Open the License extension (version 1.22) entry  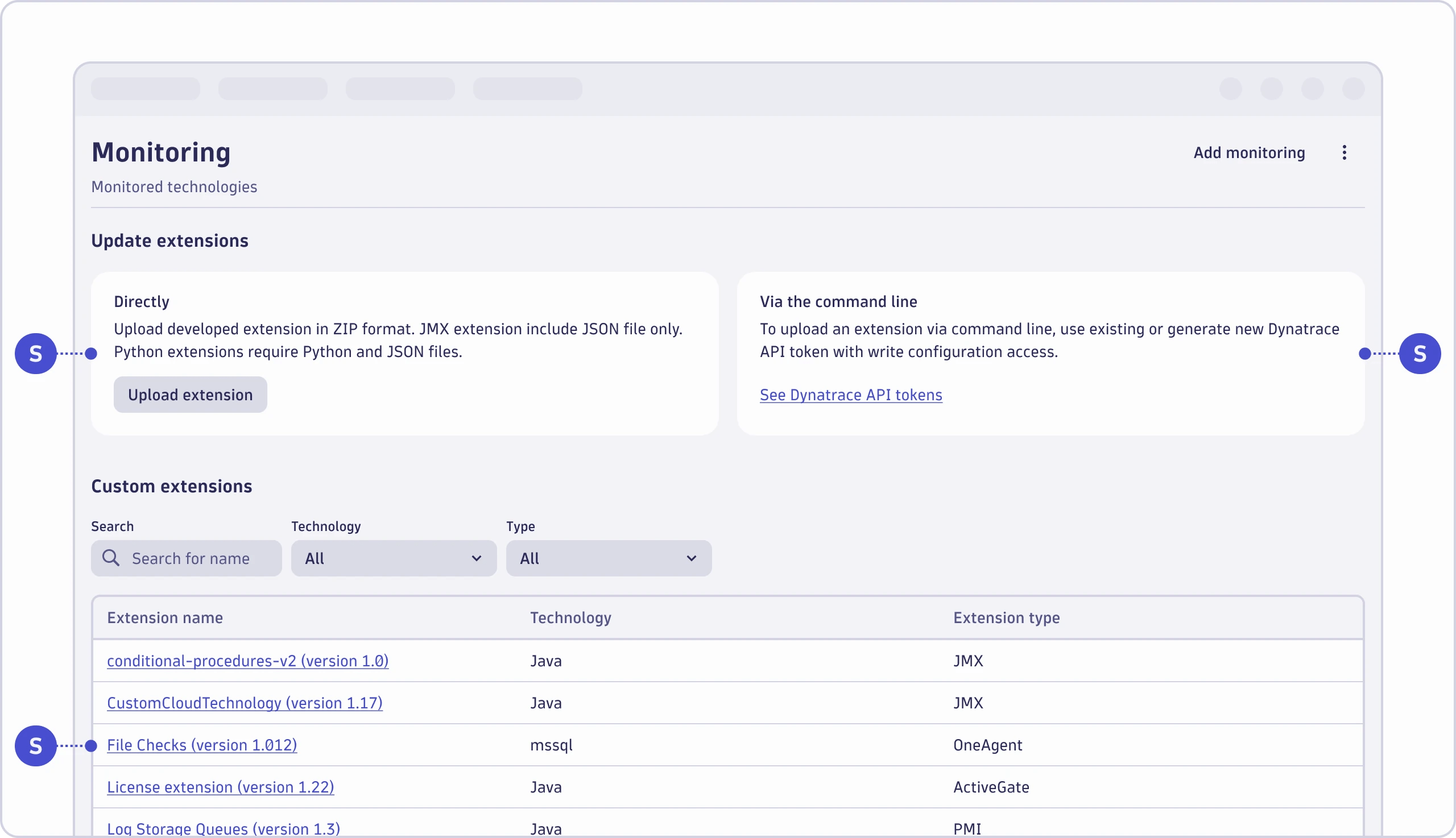tap(220, 787)
